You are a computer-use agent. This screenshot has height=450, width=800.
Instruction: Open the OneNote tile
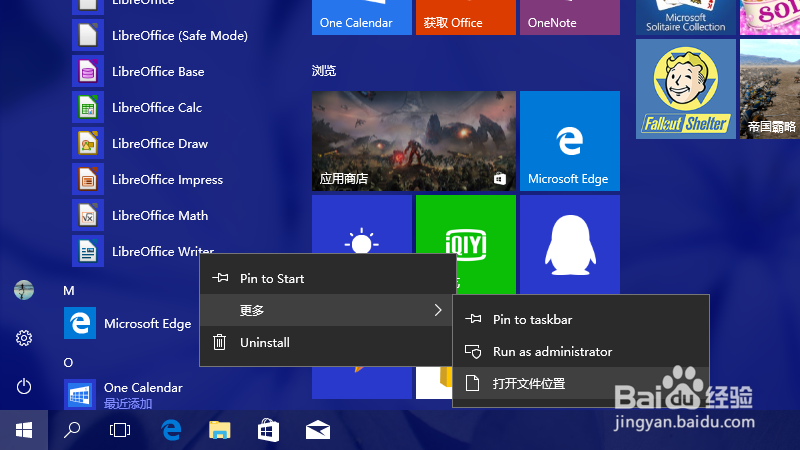(x=570, y=17)
